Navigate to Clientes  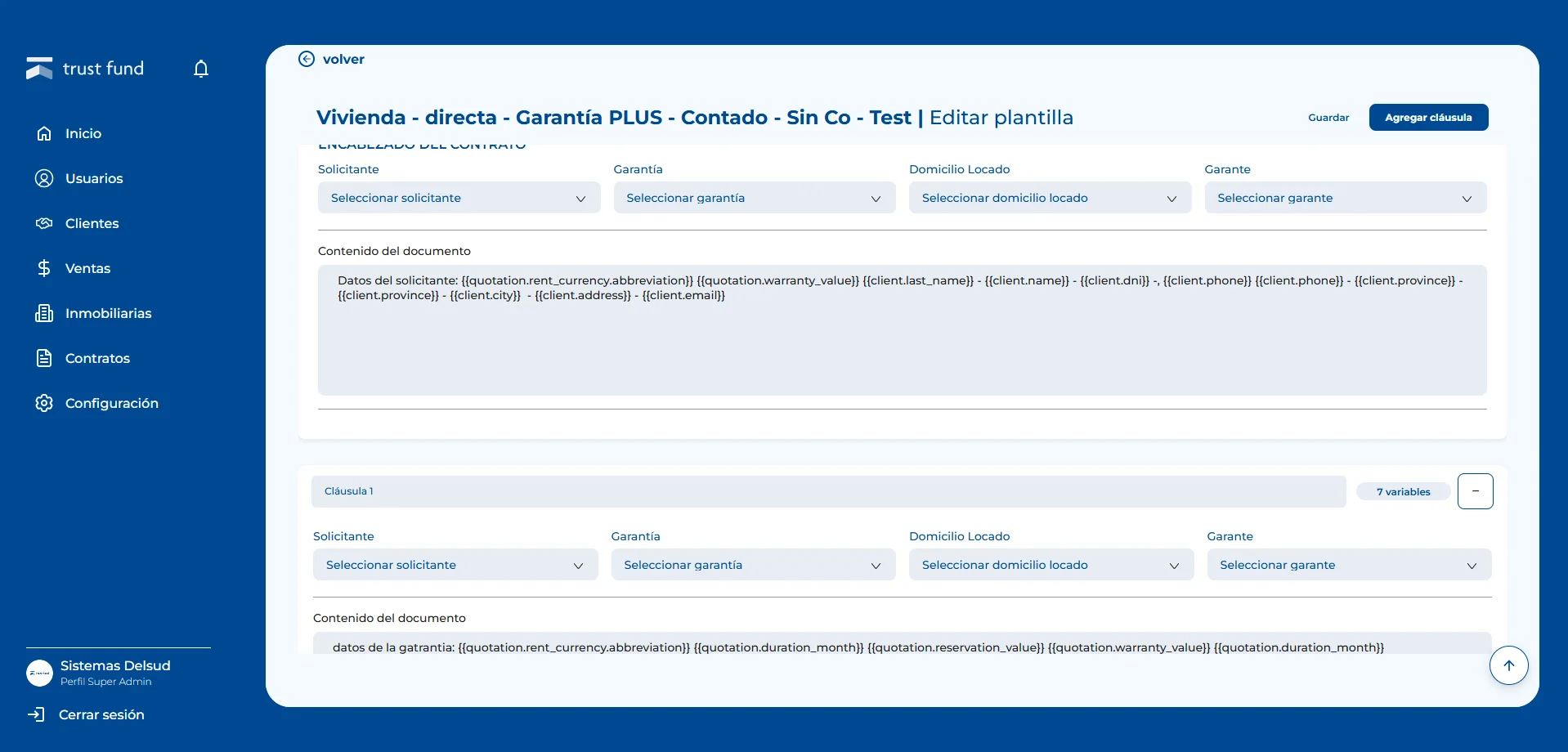(92, 223)
